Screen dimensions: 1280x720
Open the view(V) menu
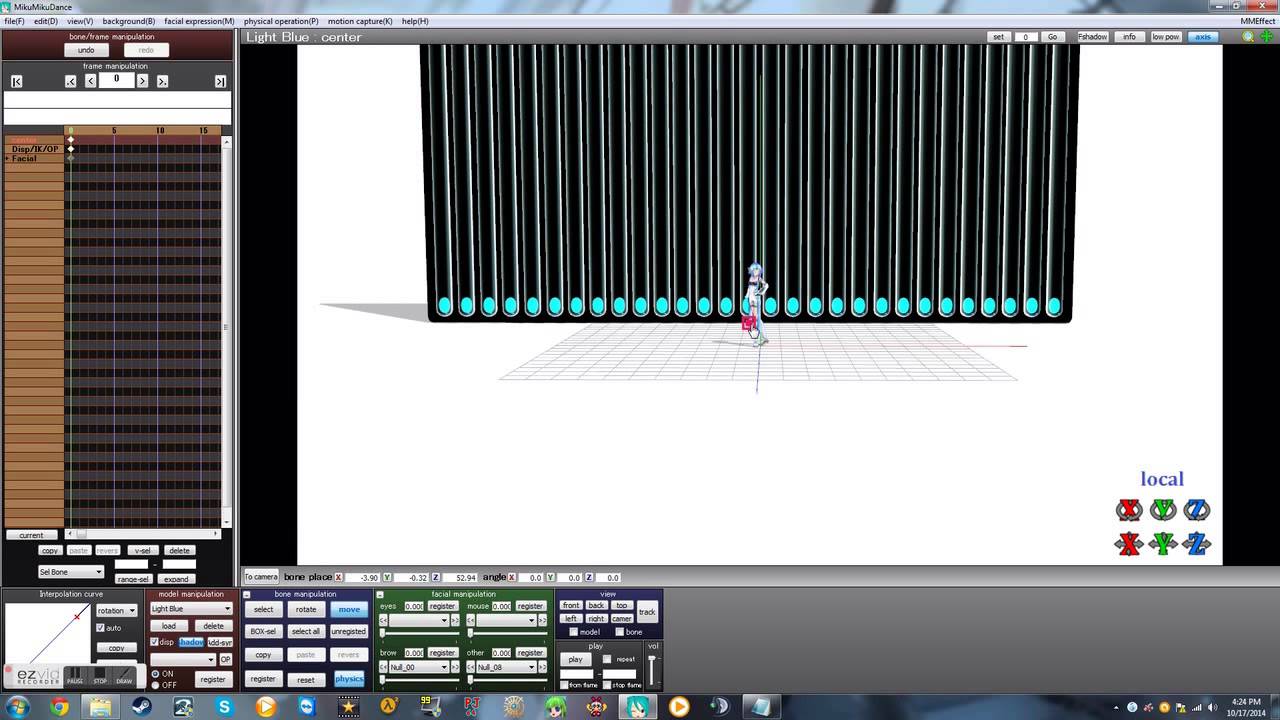click(x=80, y=21)
